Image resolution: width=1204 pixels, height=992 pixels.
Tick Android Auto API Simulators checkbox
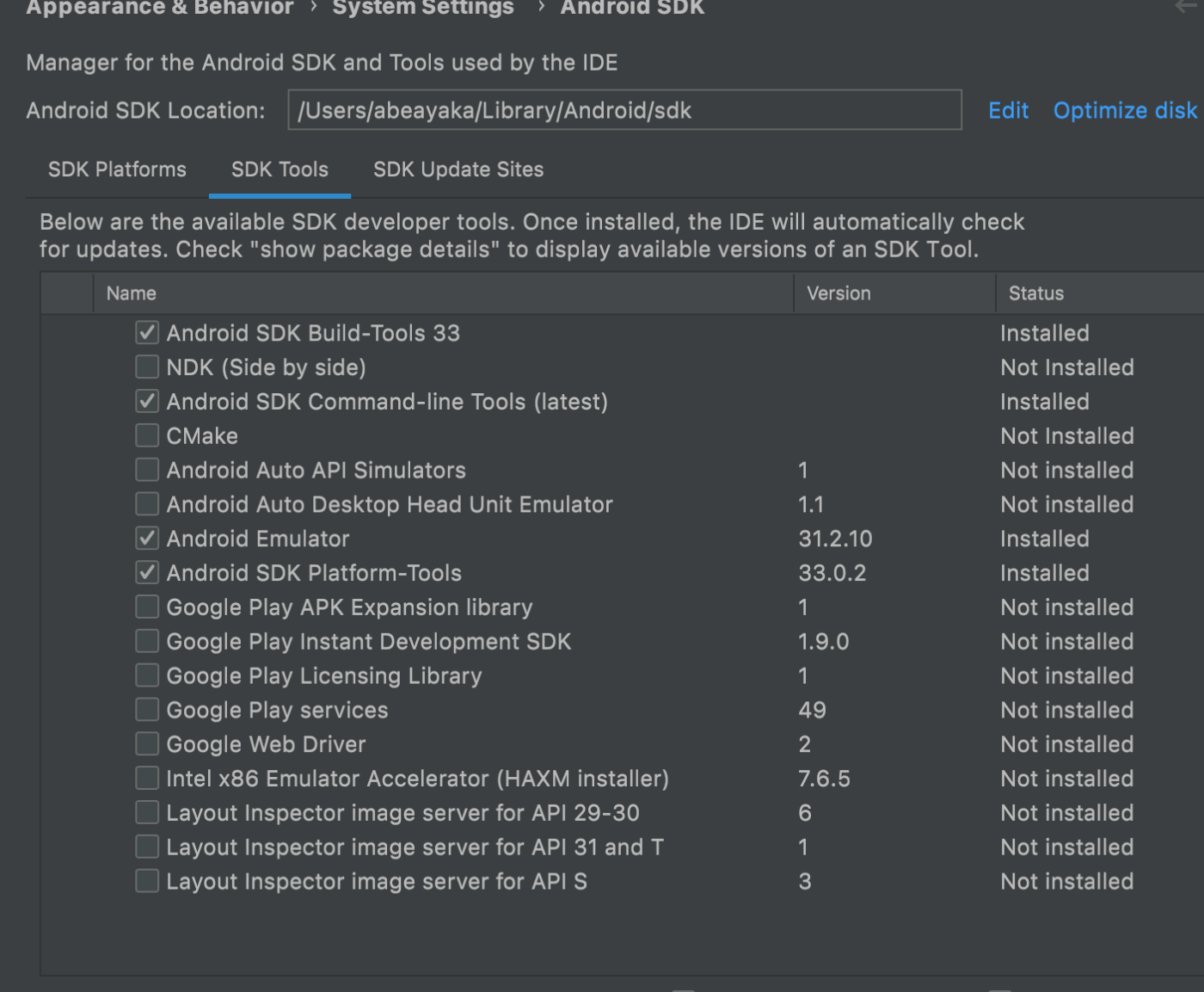click(x=147, y=470)
